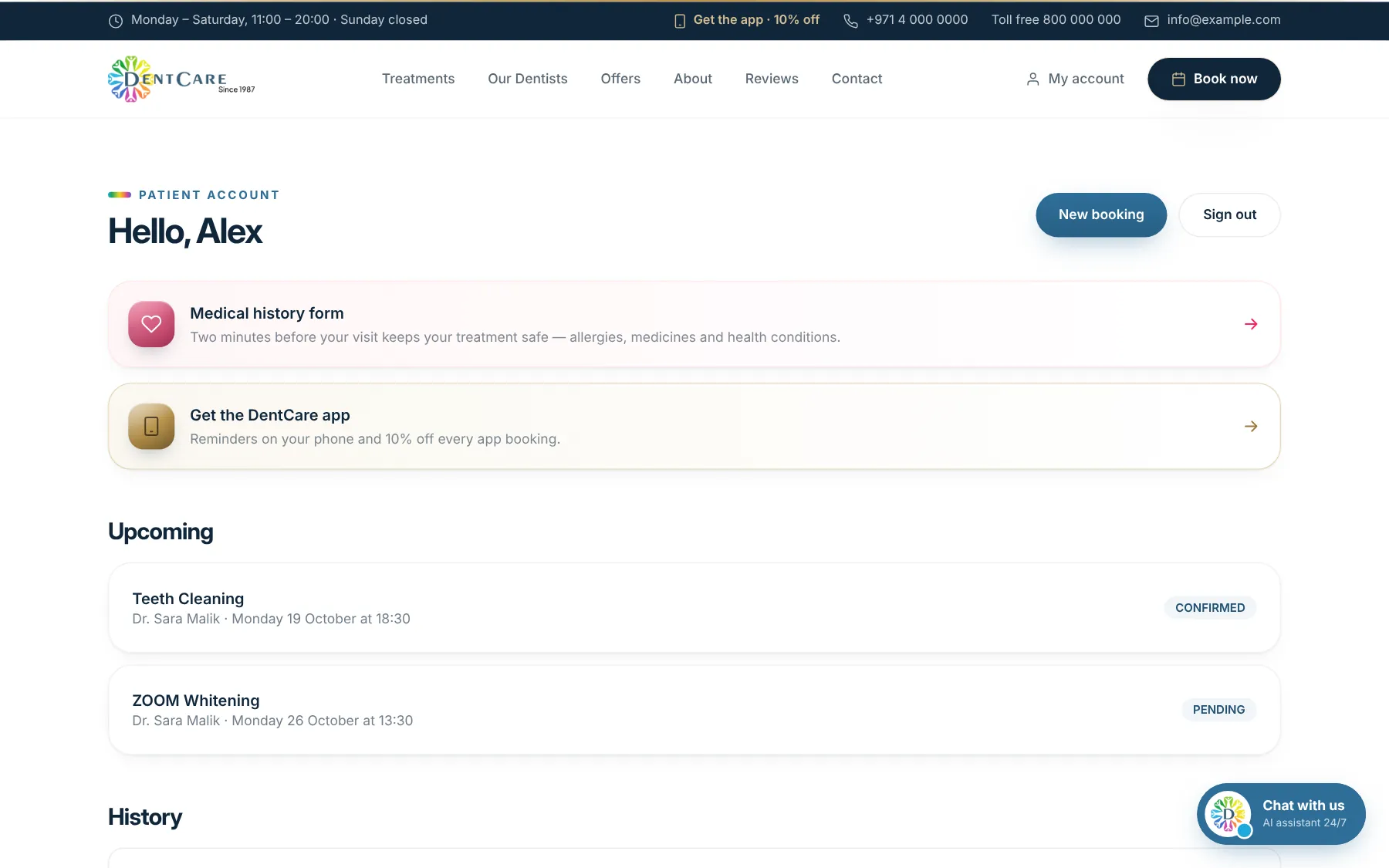
Task: Call +971 4 000 0000
Action: [906, 20]
